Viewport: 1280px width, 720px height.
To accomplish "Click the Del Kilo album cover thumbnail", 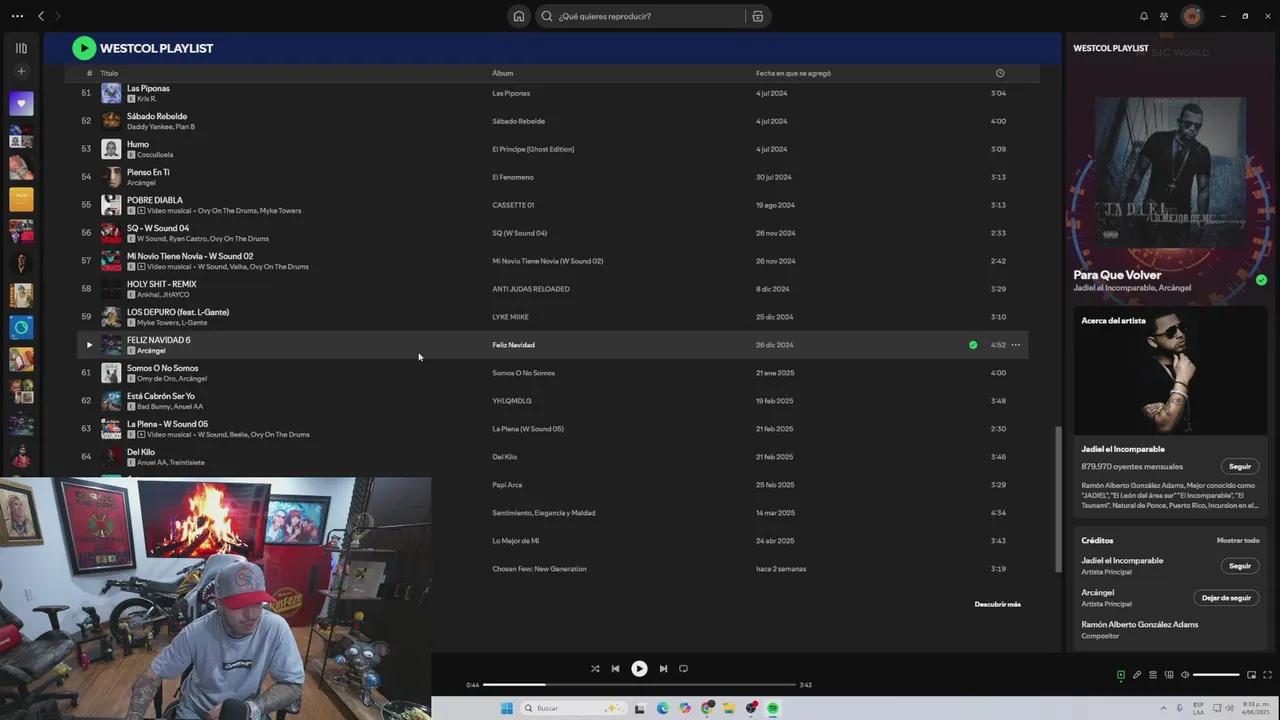I will click(111, 457).
